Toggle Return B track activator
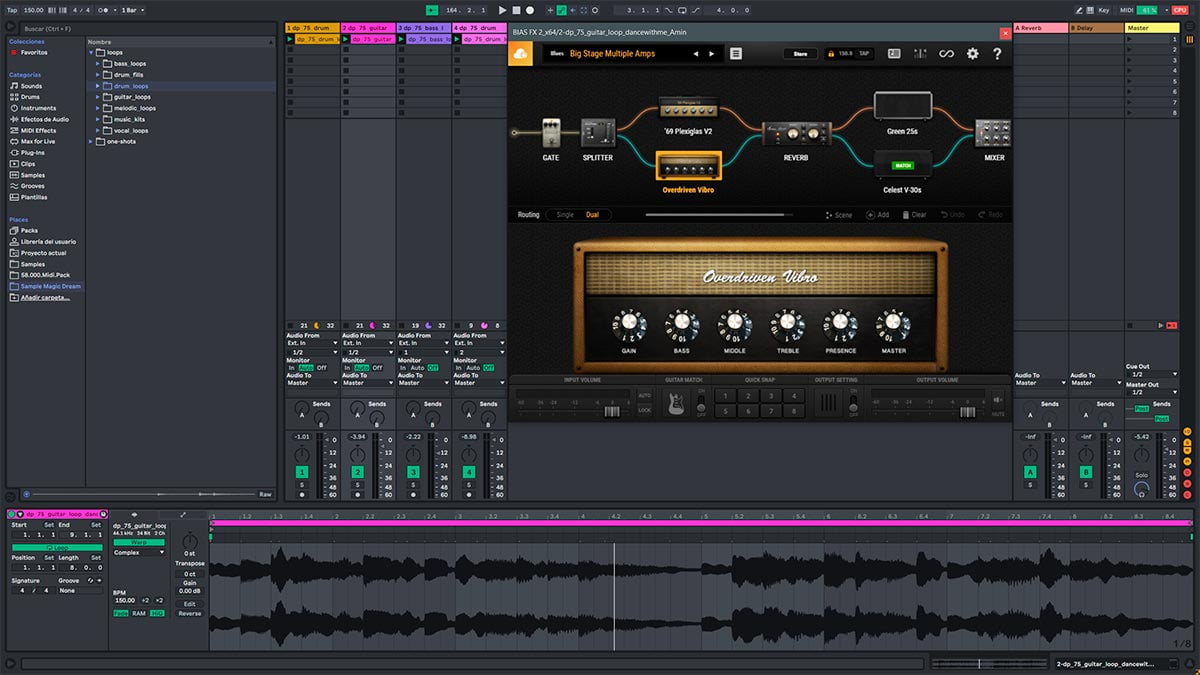Image resolution: width=1200 pixels, height=675 pixels. pyautogui.click(x=1086, y=472)
